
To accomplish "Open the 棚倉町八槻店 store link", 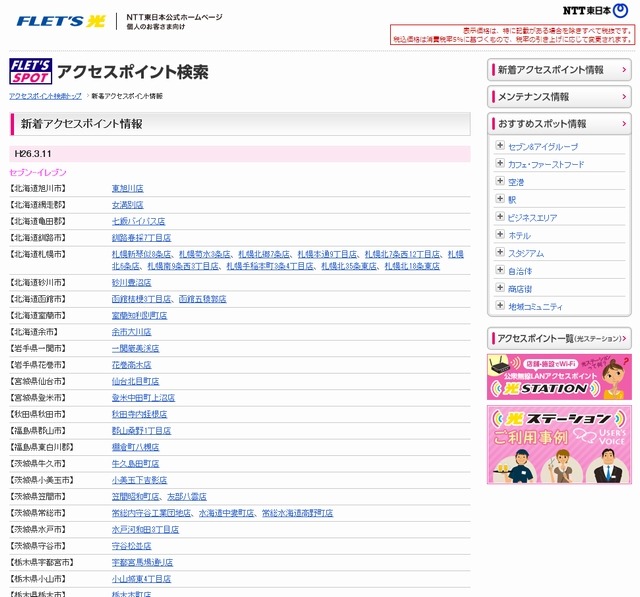I will point(136,447).
